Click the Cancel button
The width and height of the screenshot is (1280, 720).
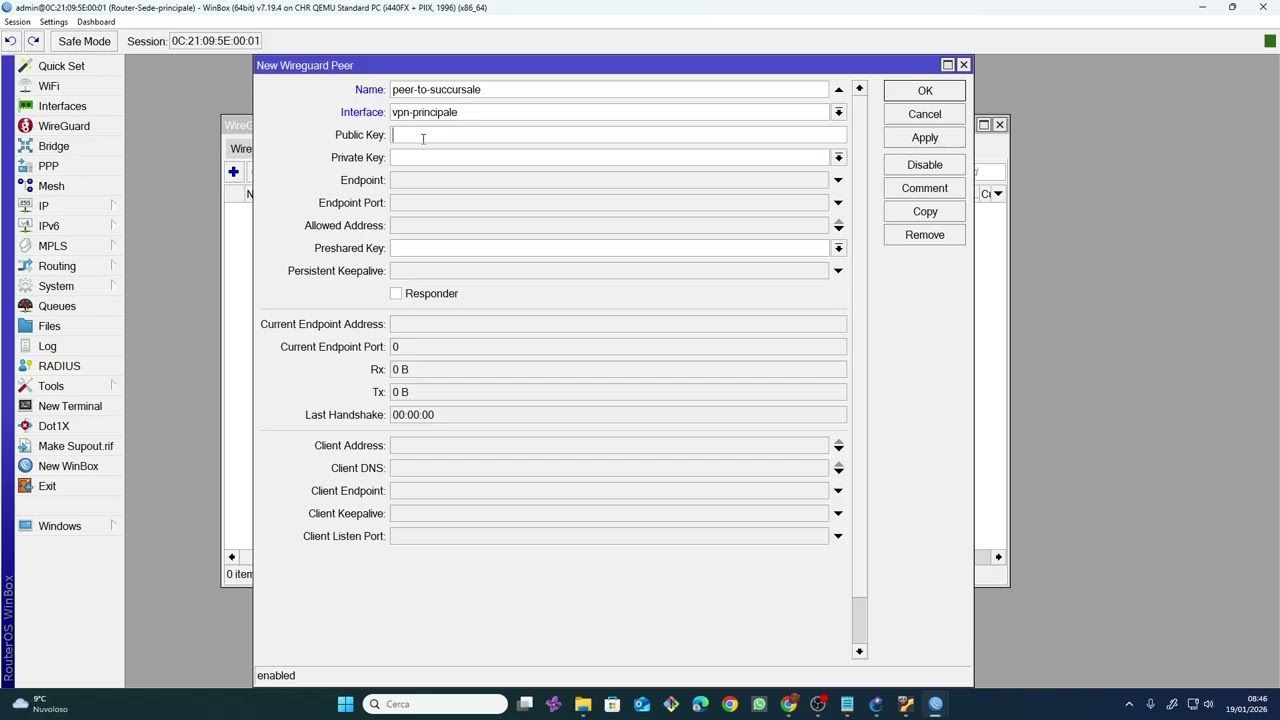(925, 114)
